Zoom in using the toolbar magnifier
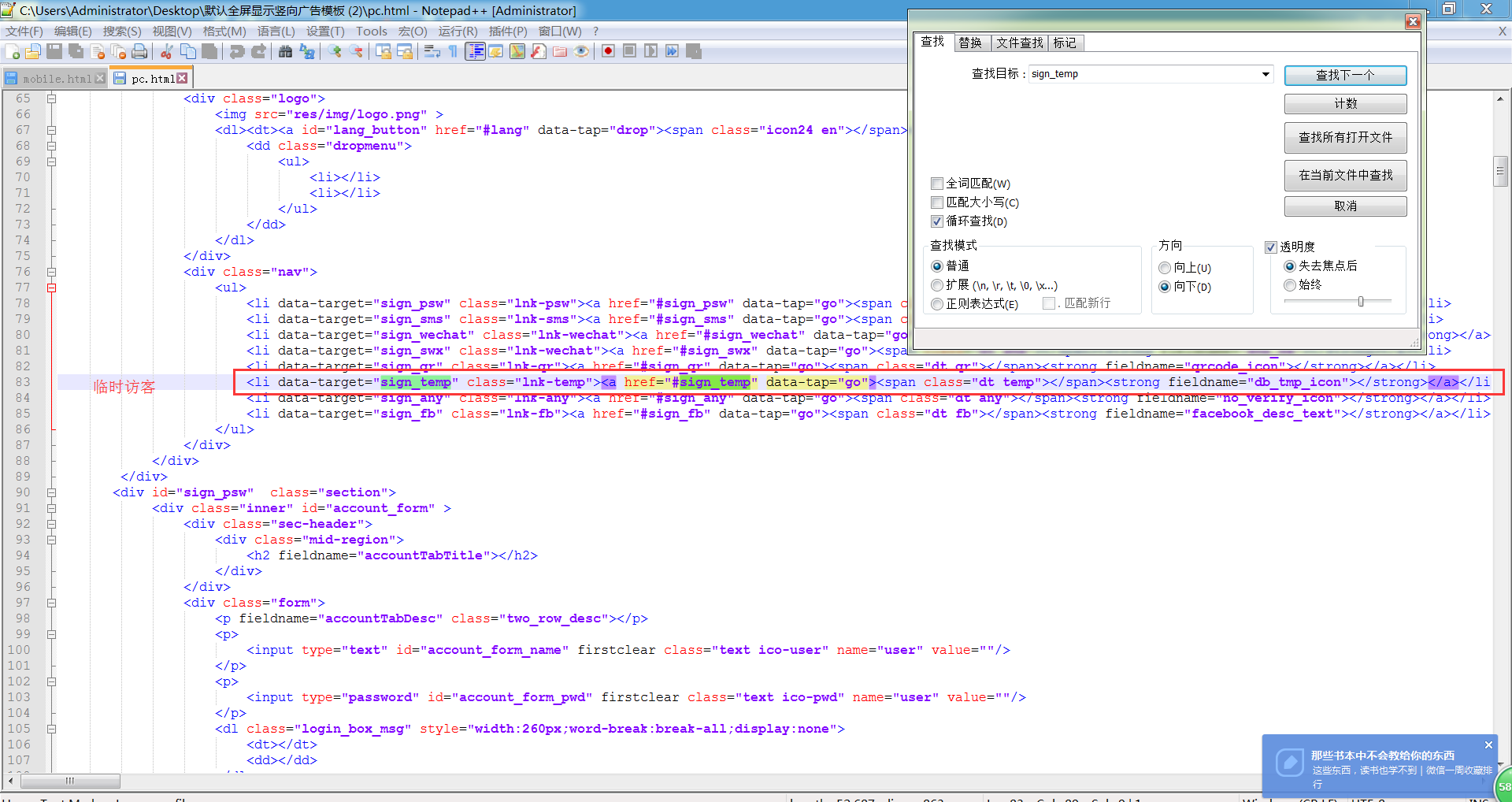1512x802 pixels. [x=335, y=51]
